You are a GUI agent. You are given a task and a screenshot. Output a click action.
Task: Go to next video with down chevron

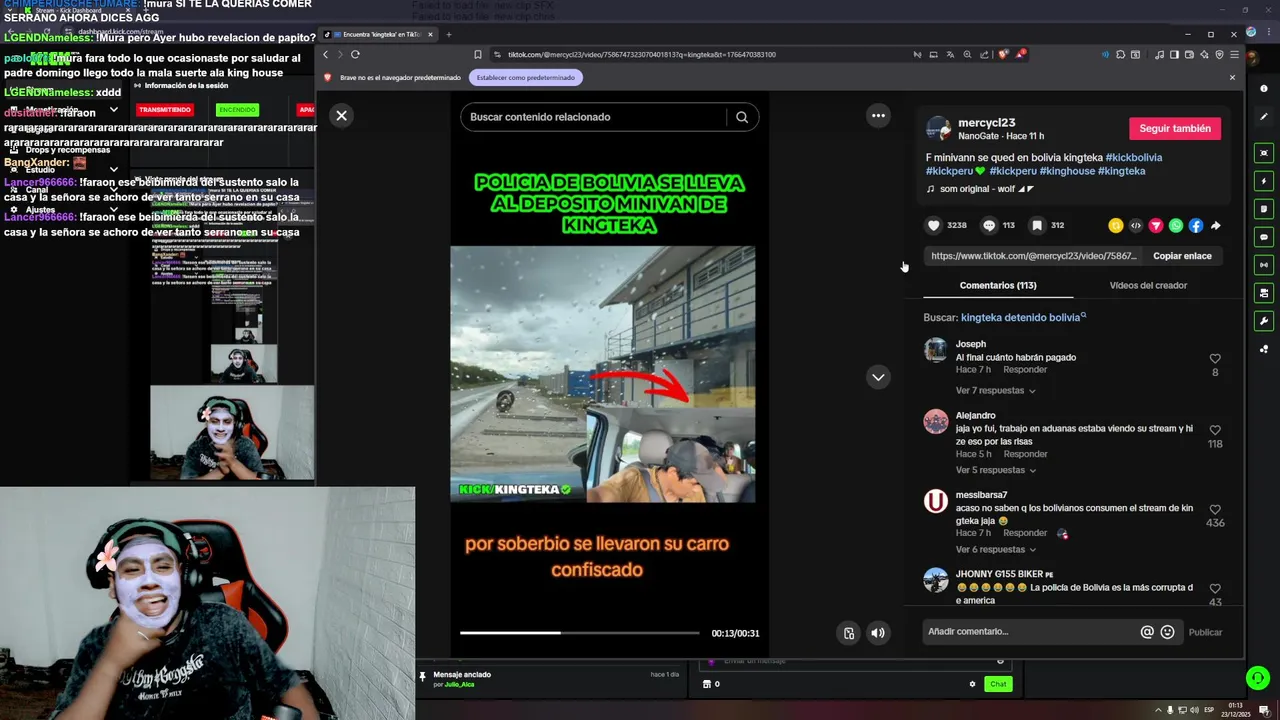point(878,377)
